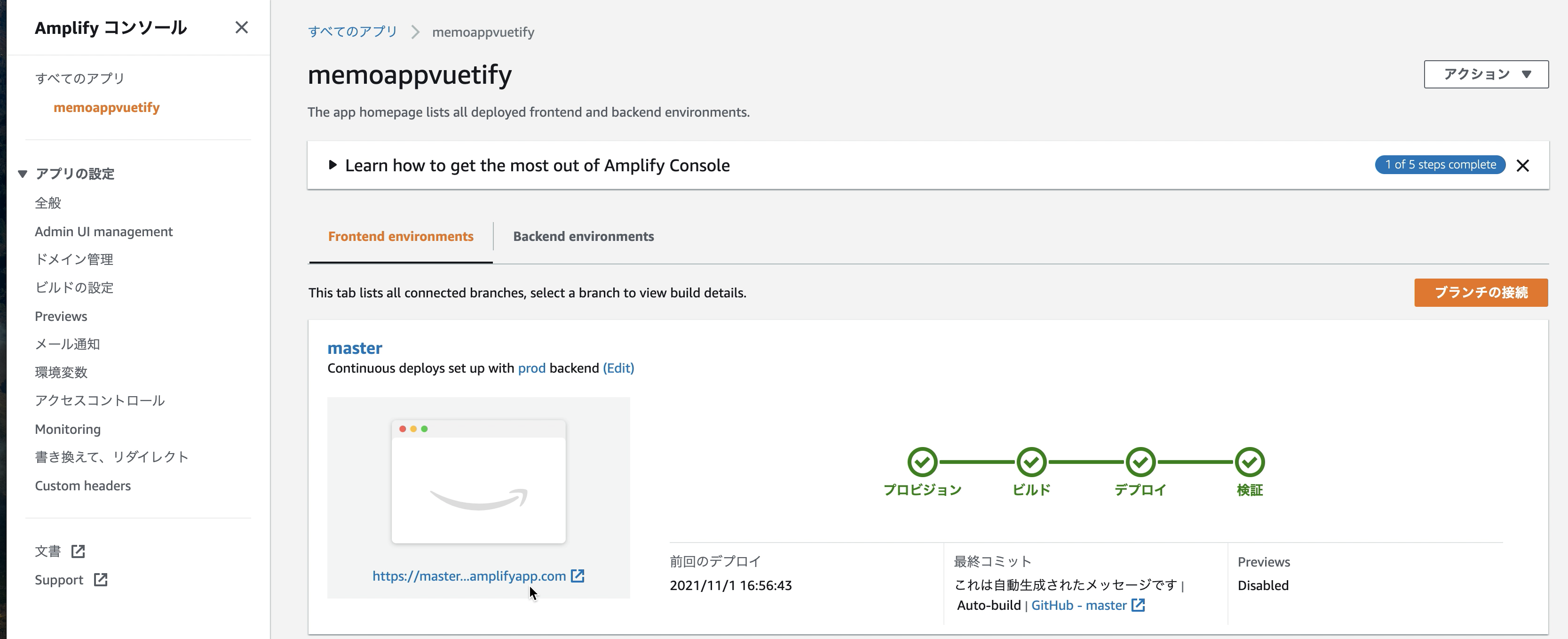Collapse the アプリの設定 section
The image size is (1568, 639).
23,174
